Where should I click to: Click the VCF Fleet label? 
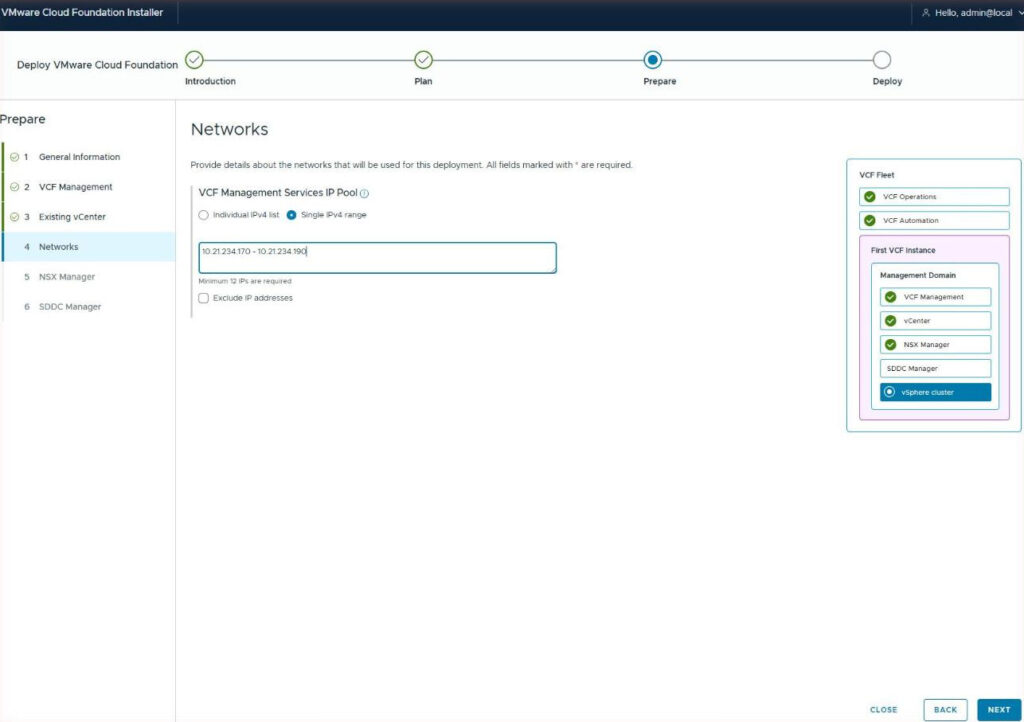[876, 175]
